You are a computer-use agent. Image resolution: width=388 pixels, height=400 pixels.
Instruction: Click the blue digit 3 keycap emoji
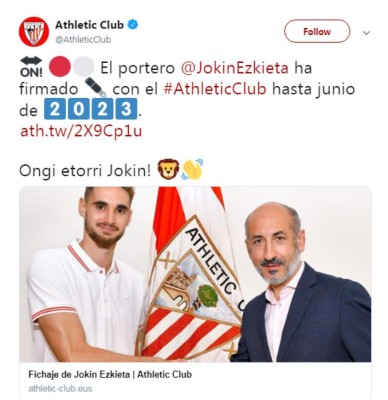[x=126, y=109]
